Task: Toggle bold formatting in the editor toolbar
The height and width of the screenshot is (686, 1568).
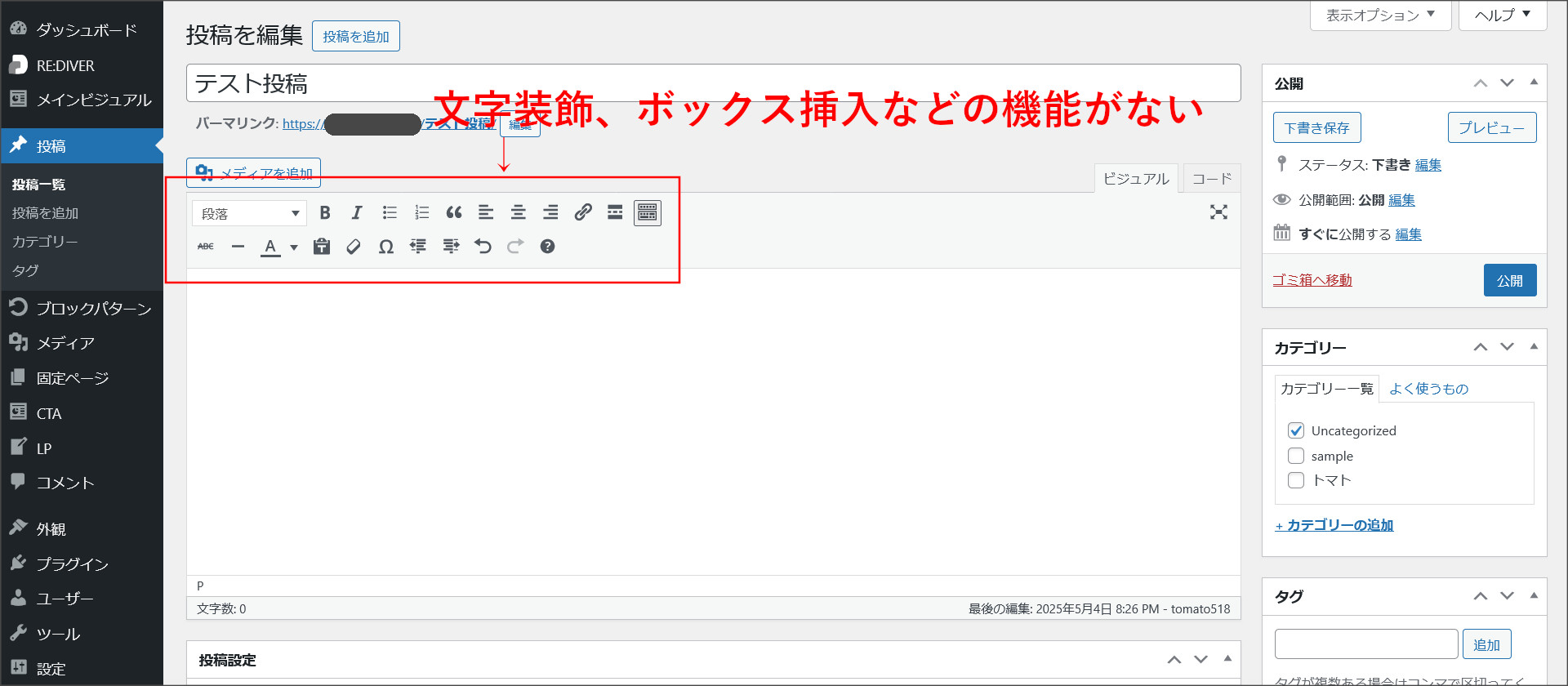Action: (325, 213)
